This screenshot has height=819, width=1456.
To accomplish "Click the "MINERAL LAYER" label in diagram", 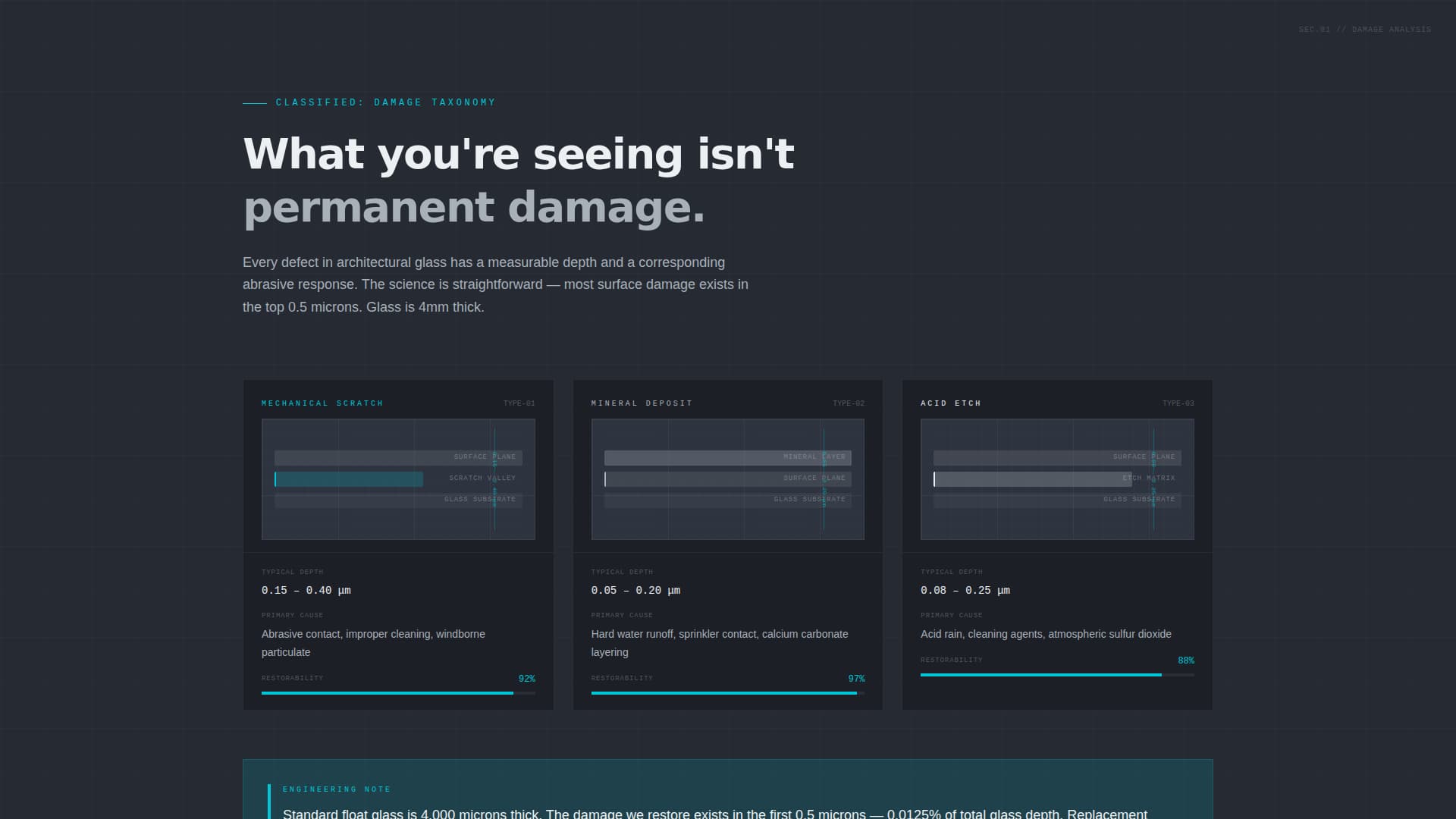I will pyautogui.click(x=814, y=457).
